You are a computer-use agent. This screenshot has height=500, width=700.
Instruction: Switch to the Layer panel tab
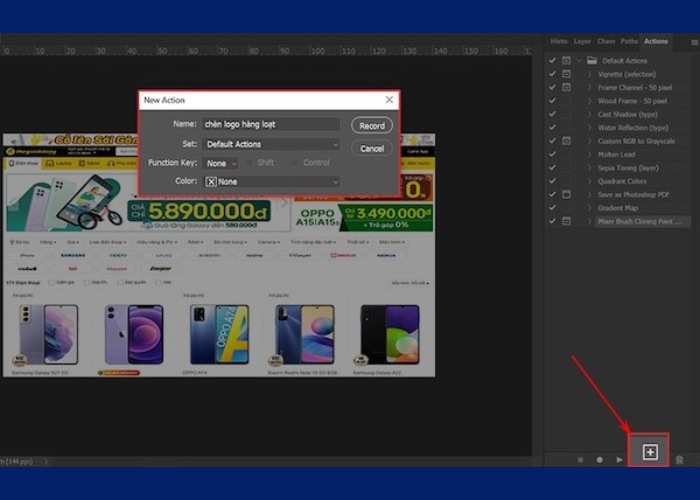[x=582, y=41]
